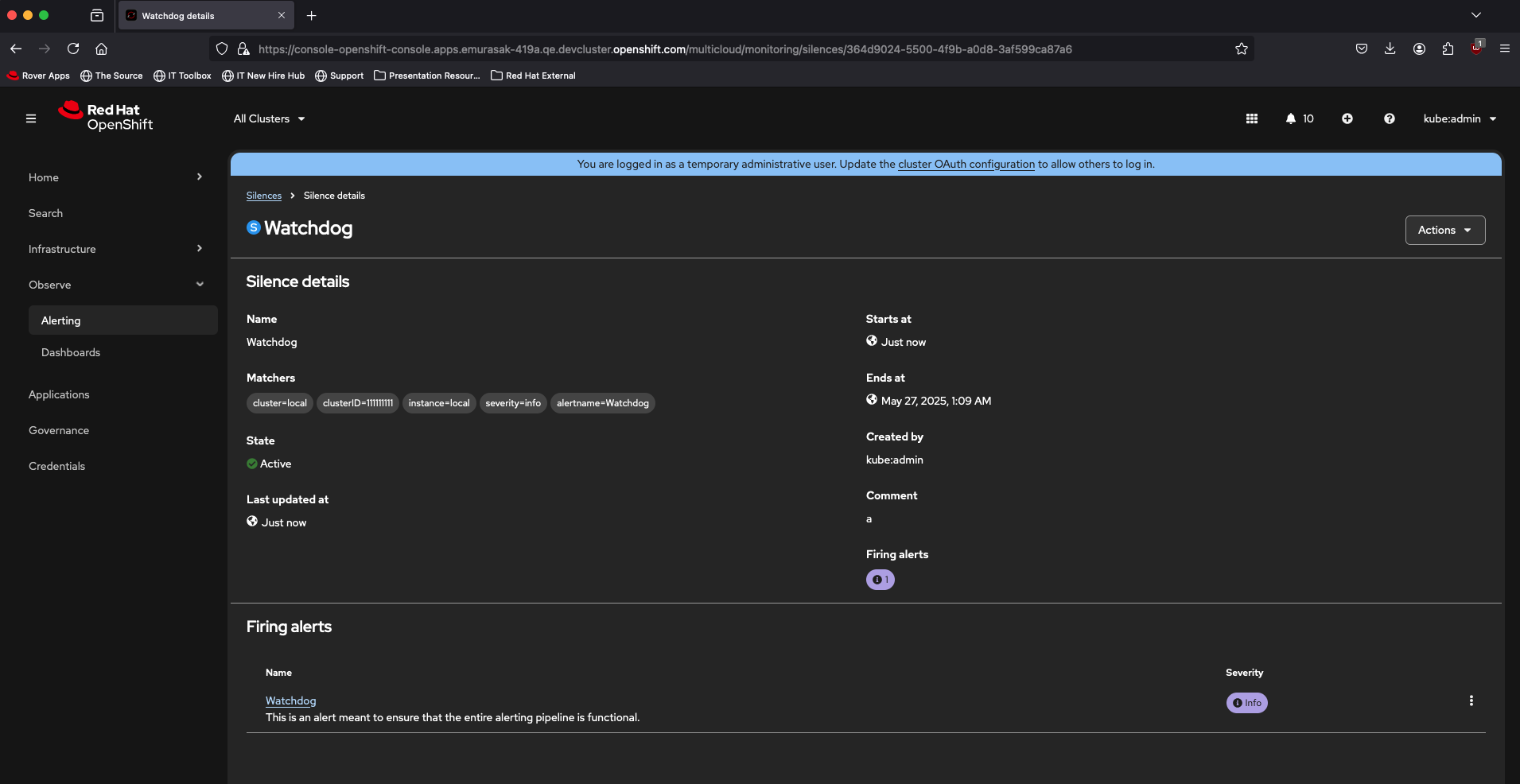Click the Silences breadcrumb link
The height and width of the screenshot is (784, 1520).
click(264, 196)
